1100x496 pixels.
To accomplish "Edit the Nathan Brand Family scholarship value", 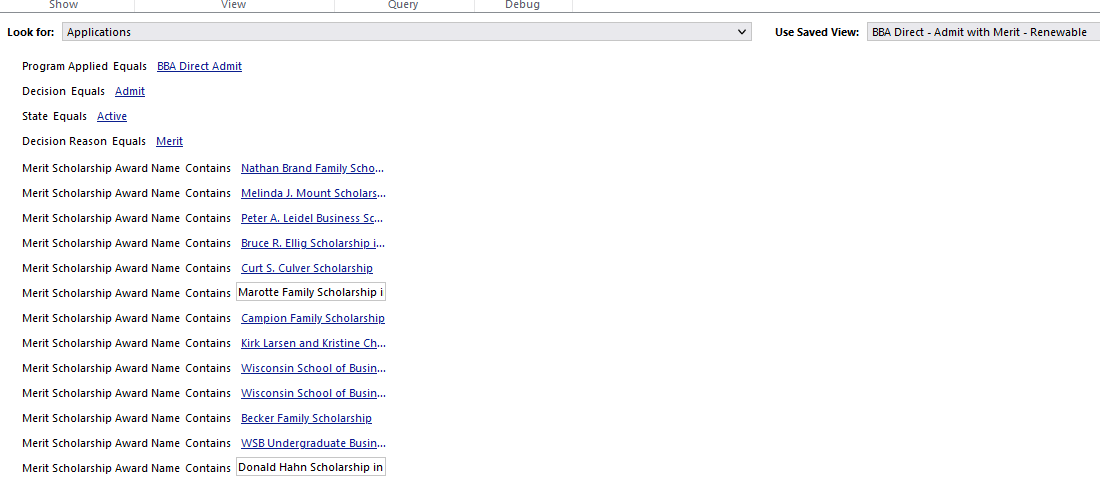I will tap(312, 168).
